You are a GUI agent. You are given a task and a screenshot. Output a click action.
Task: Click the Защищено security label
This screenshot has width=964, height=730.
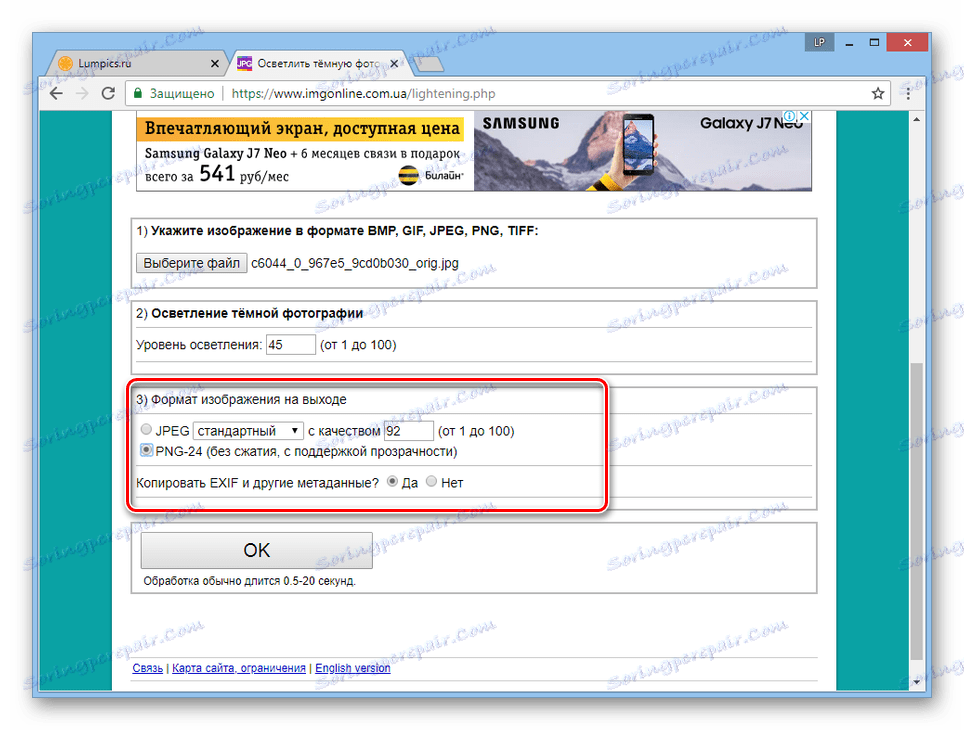pos(182,93)
